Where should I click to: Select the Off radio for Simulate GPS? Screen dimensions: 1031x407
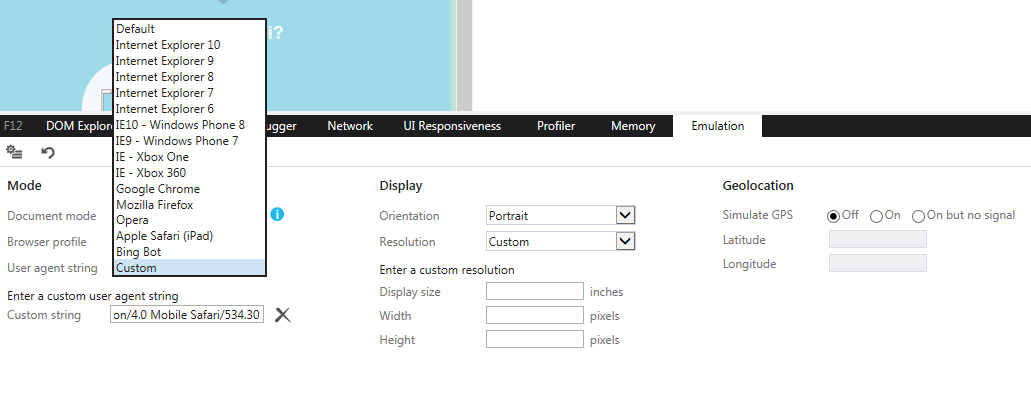(x=833, y=215)
